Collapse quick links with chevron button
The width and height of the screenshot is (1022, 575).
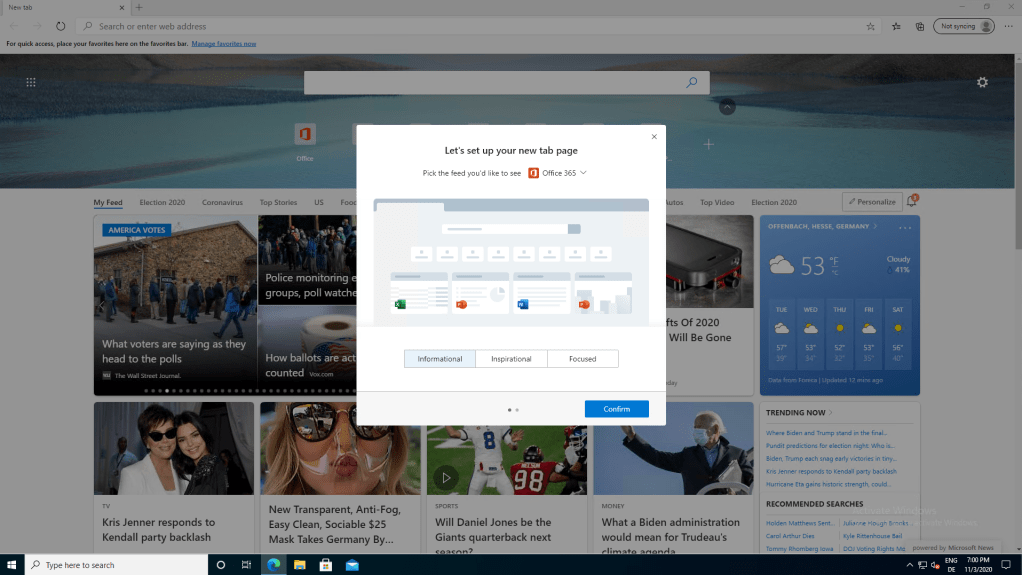tap(727, 107)
